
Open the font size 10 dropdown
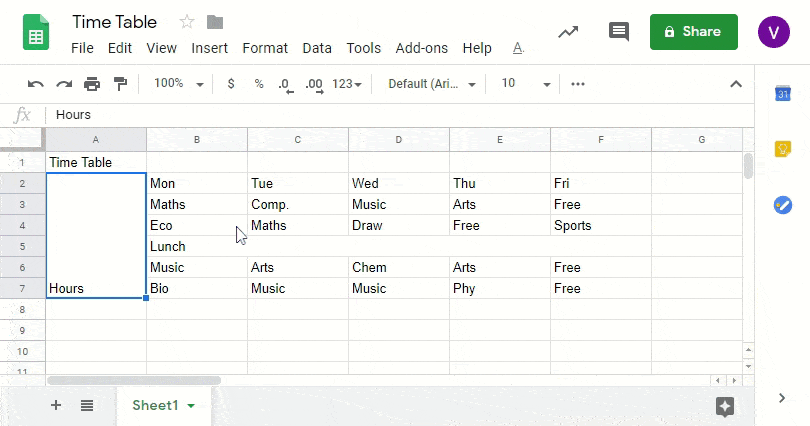tap(526, 84)
